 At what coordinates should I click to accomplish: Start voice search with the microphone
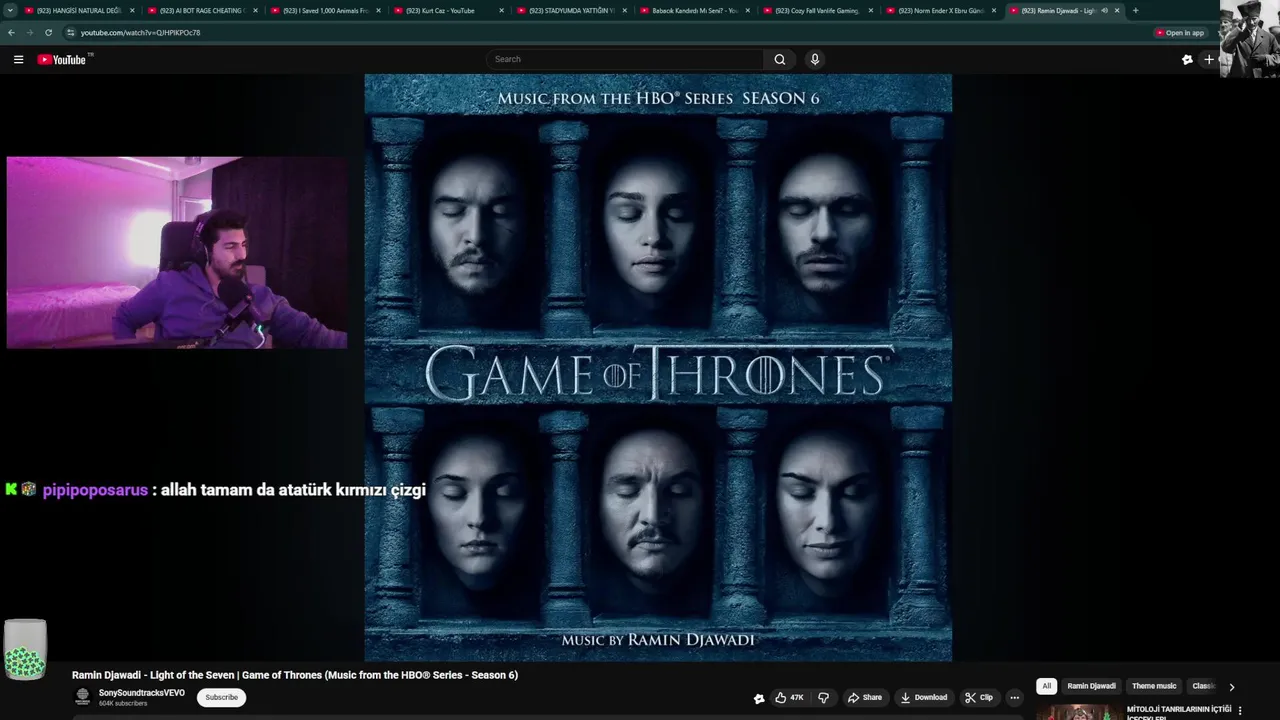pyautogui.click(x=815, y=59)
